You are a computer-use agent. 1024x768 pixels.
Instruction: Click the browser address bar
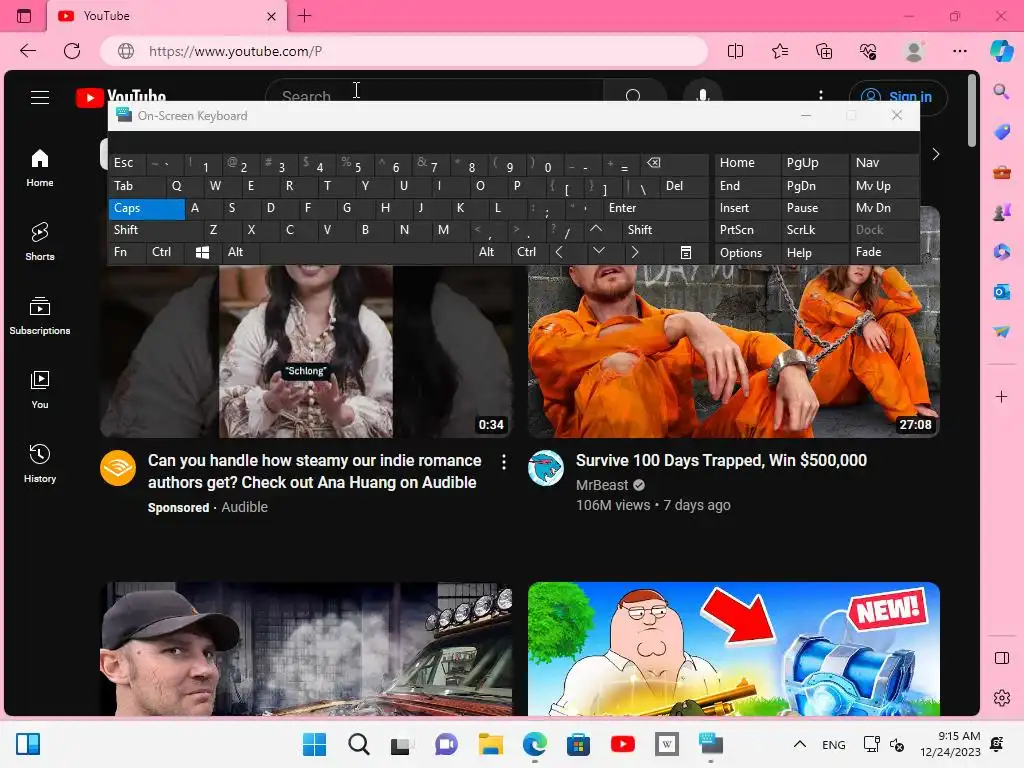404,51
